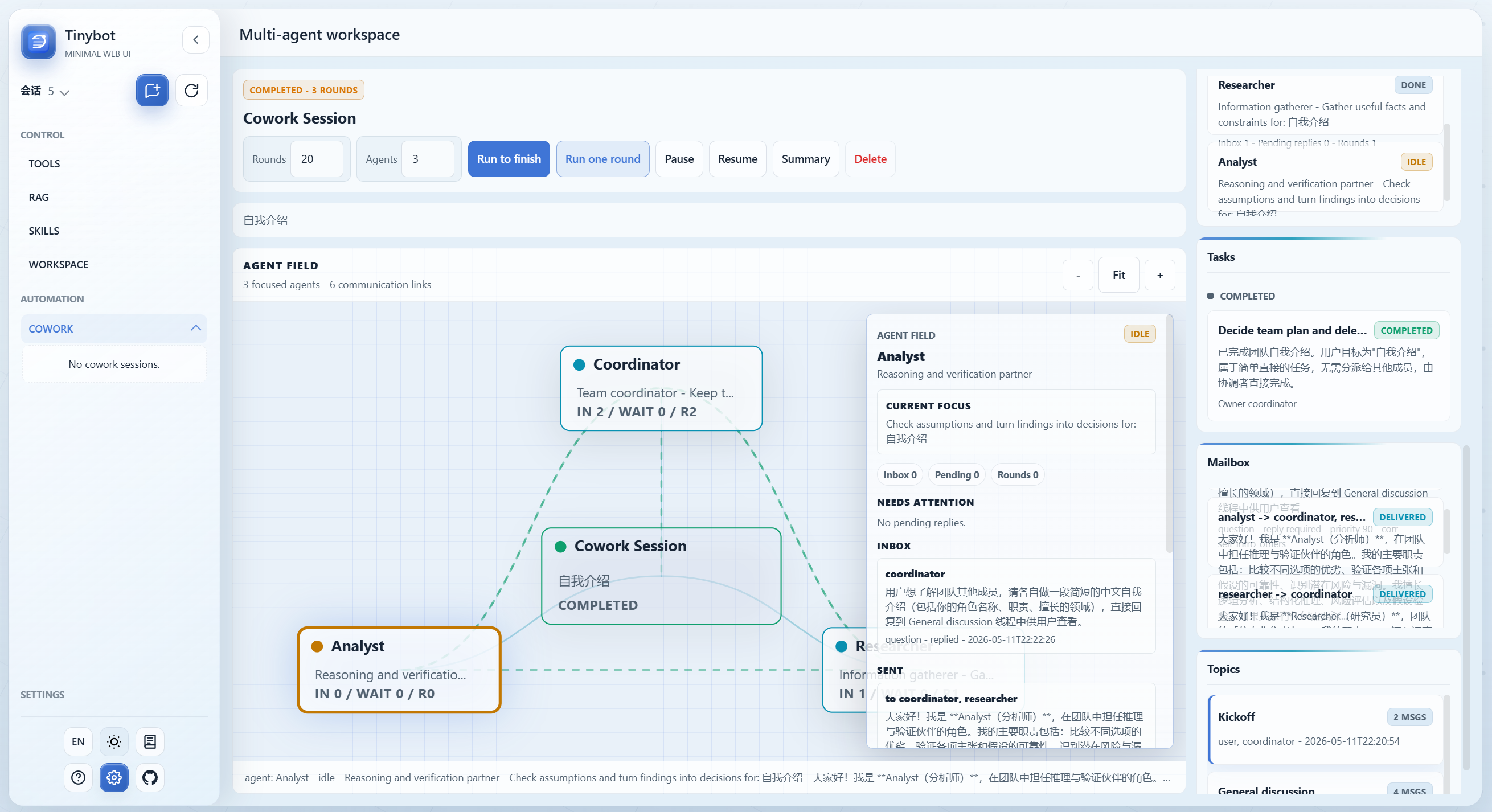Toggle the light/dark theme icon
Image resolution: width=1492 pixels, height=812 pixels.
pos(114,741)
